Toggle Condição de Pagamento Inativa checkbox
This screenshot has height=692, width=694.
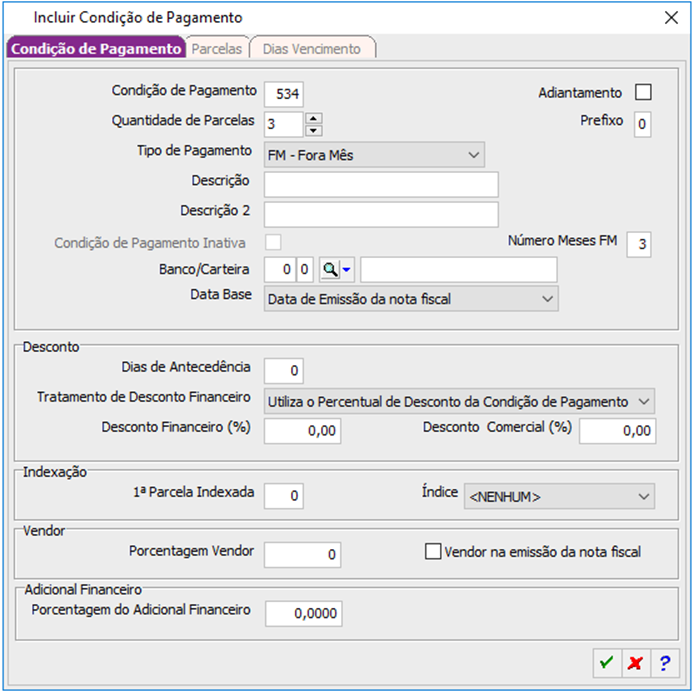tap(273, 242)
